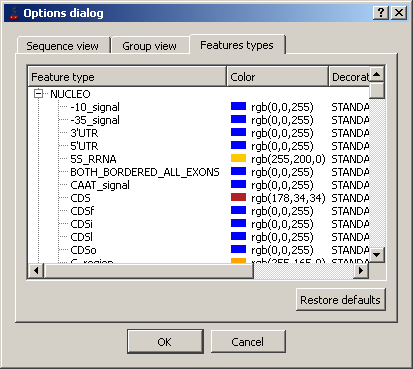Select the 5S_RRNA feature
This screenshot has width=413, height=369.
click(93, 159)
